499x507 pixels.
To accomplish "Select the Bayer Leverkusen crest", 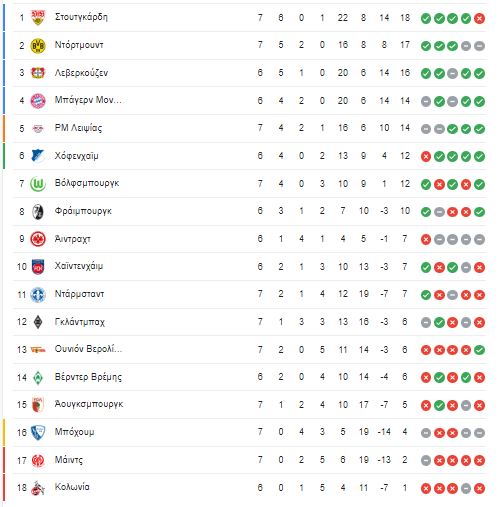I will click(x=38, y=73).
